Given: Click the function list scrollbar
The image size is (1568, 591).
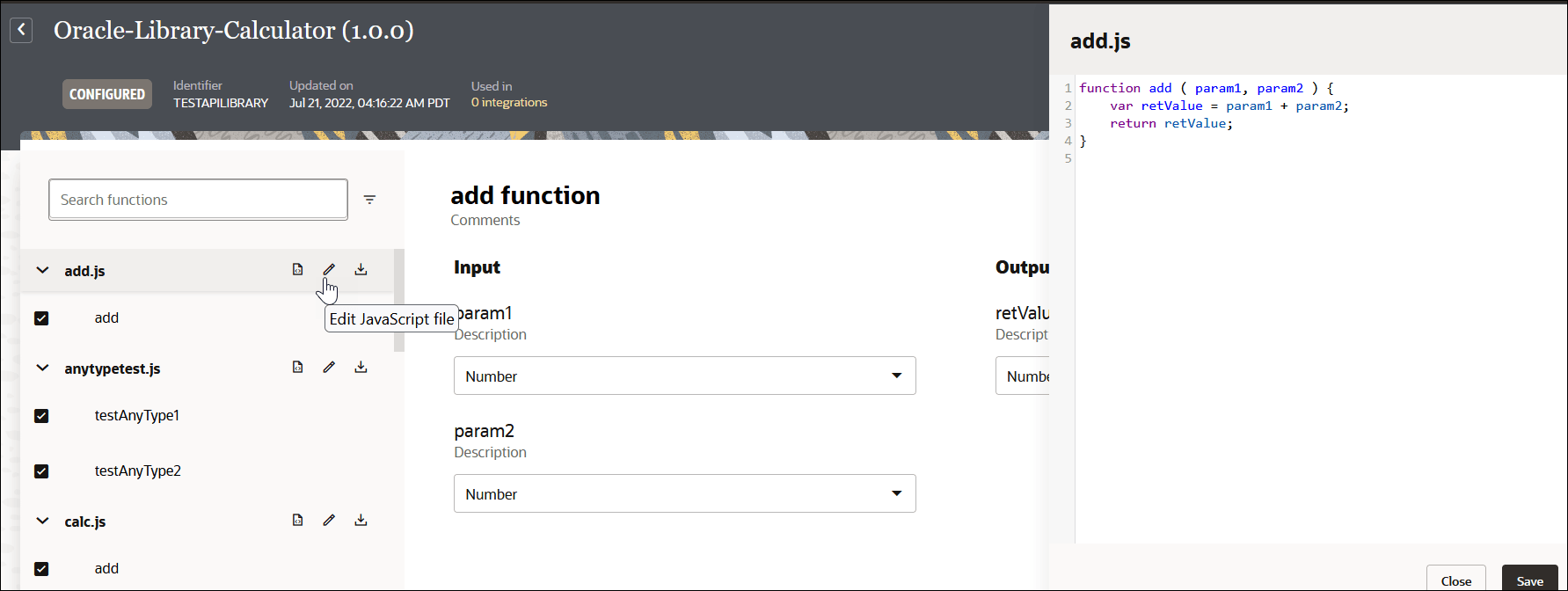Looking at the screenshot, I should coord(399,300).
